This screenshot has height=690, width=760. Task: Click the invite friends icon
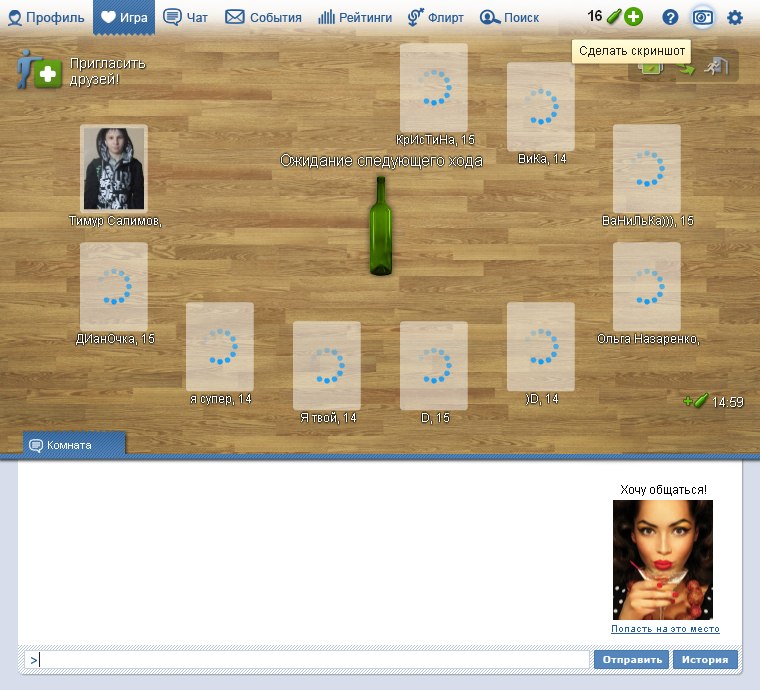point(39,70)
